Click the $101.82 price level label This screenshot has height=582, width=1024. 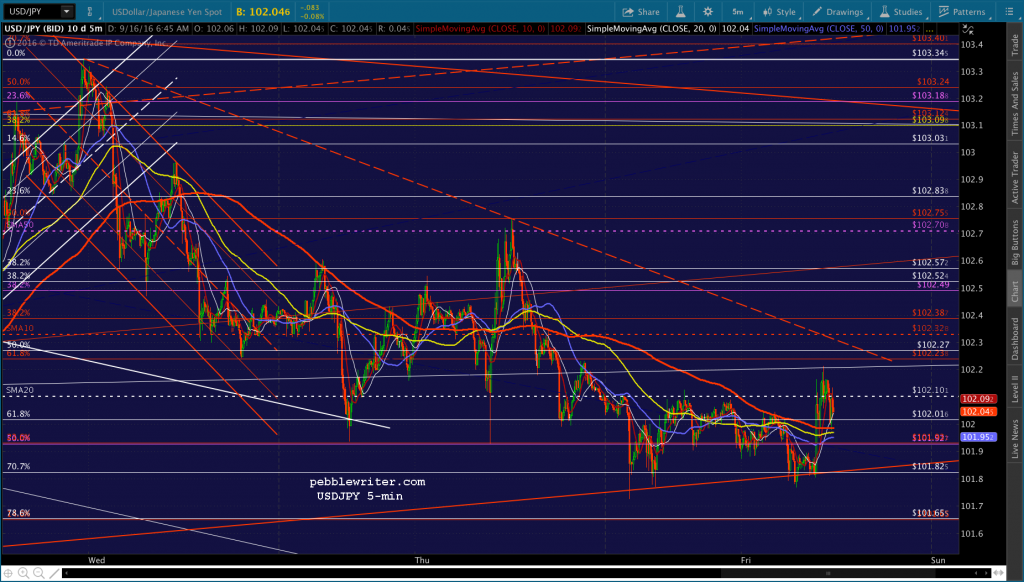coord(930,466)
